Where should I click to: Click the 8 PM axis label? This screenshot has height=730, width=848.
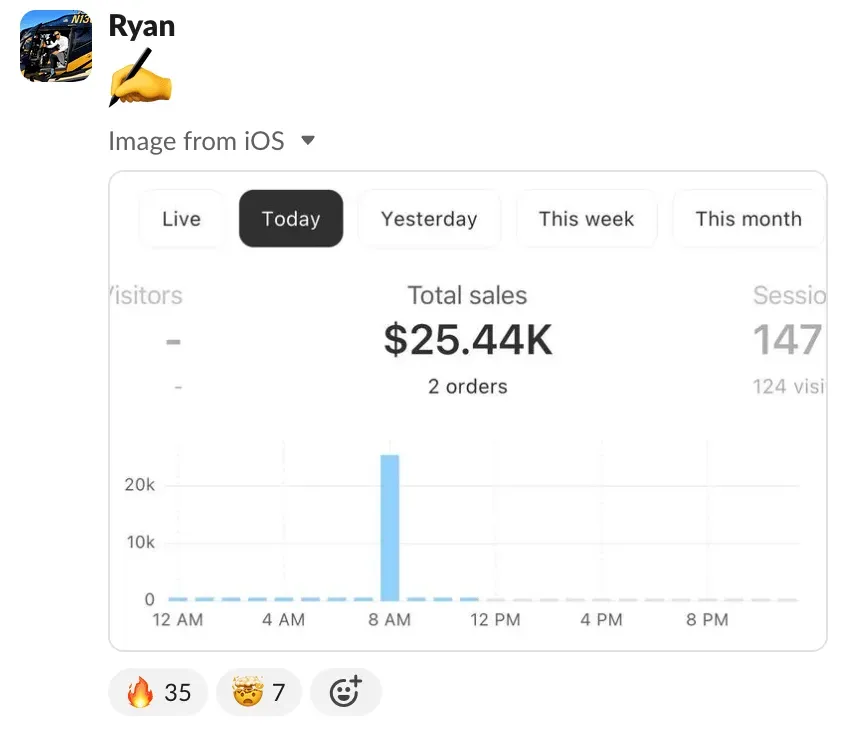coord(707,619)
